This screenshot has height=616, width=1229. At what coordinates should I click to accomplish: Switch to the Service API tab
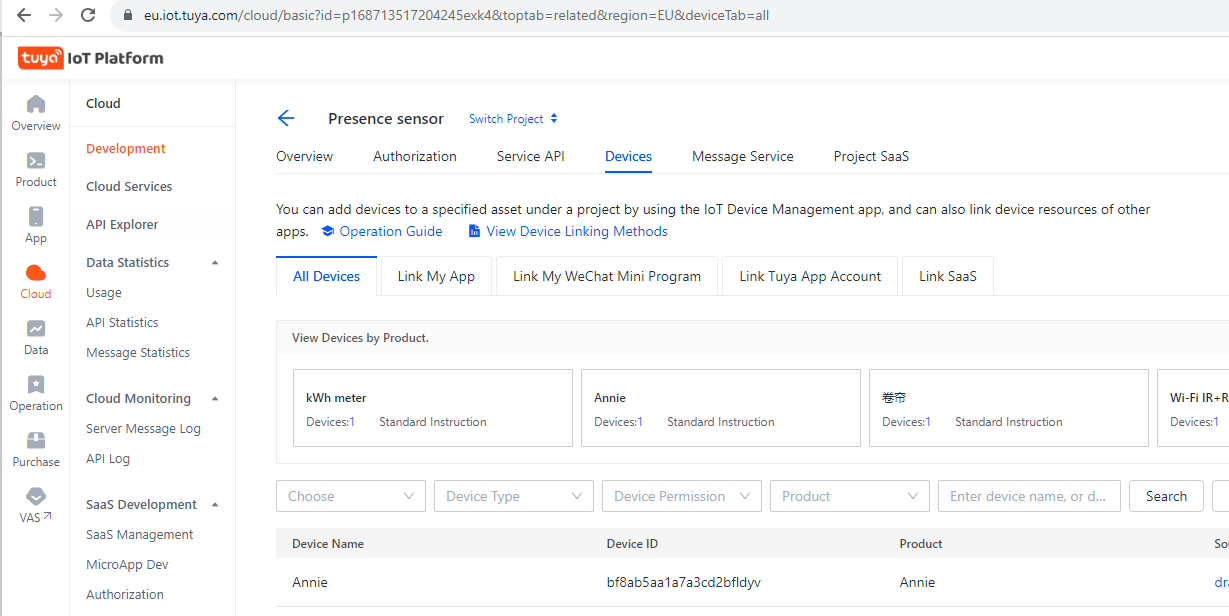point(531,156)
